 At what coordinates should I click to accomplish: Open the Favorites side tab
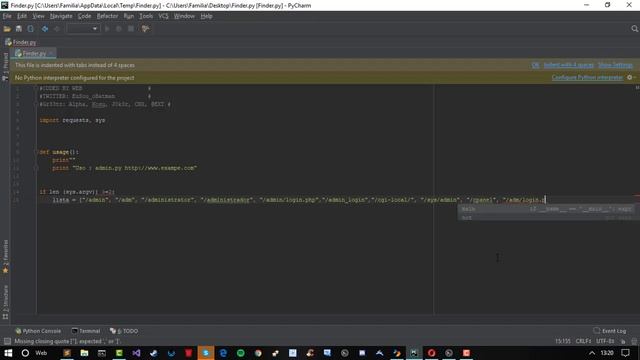[5, 256]
